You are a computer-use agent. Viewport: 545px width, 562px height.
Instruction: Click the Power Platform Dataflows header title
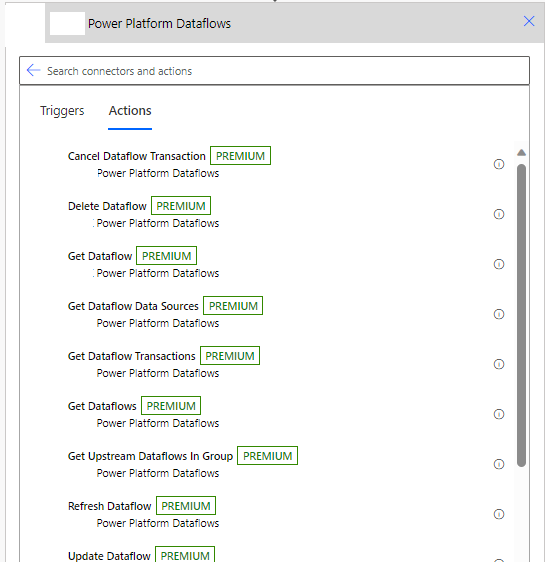(x=159, y=24)
